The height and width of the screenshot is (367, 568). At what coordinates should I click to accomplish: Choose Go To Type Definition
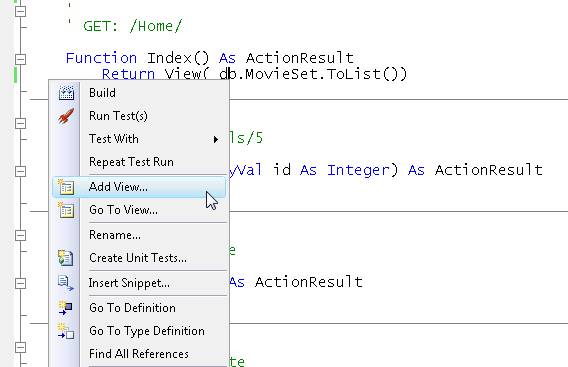pyautogui.click(x=139, y=331)
